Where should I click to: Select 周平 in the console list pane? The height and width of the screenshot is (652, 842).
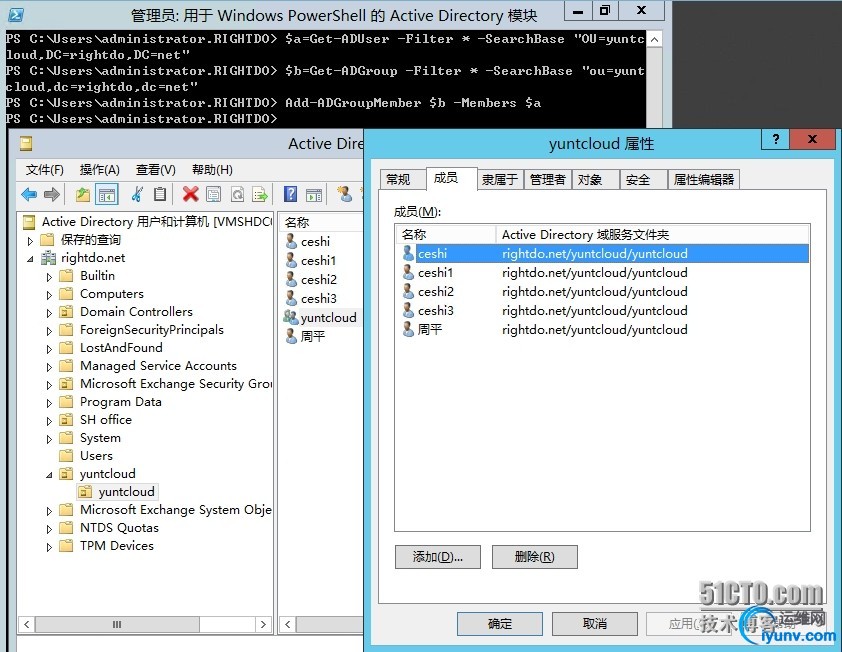(313, 336)
